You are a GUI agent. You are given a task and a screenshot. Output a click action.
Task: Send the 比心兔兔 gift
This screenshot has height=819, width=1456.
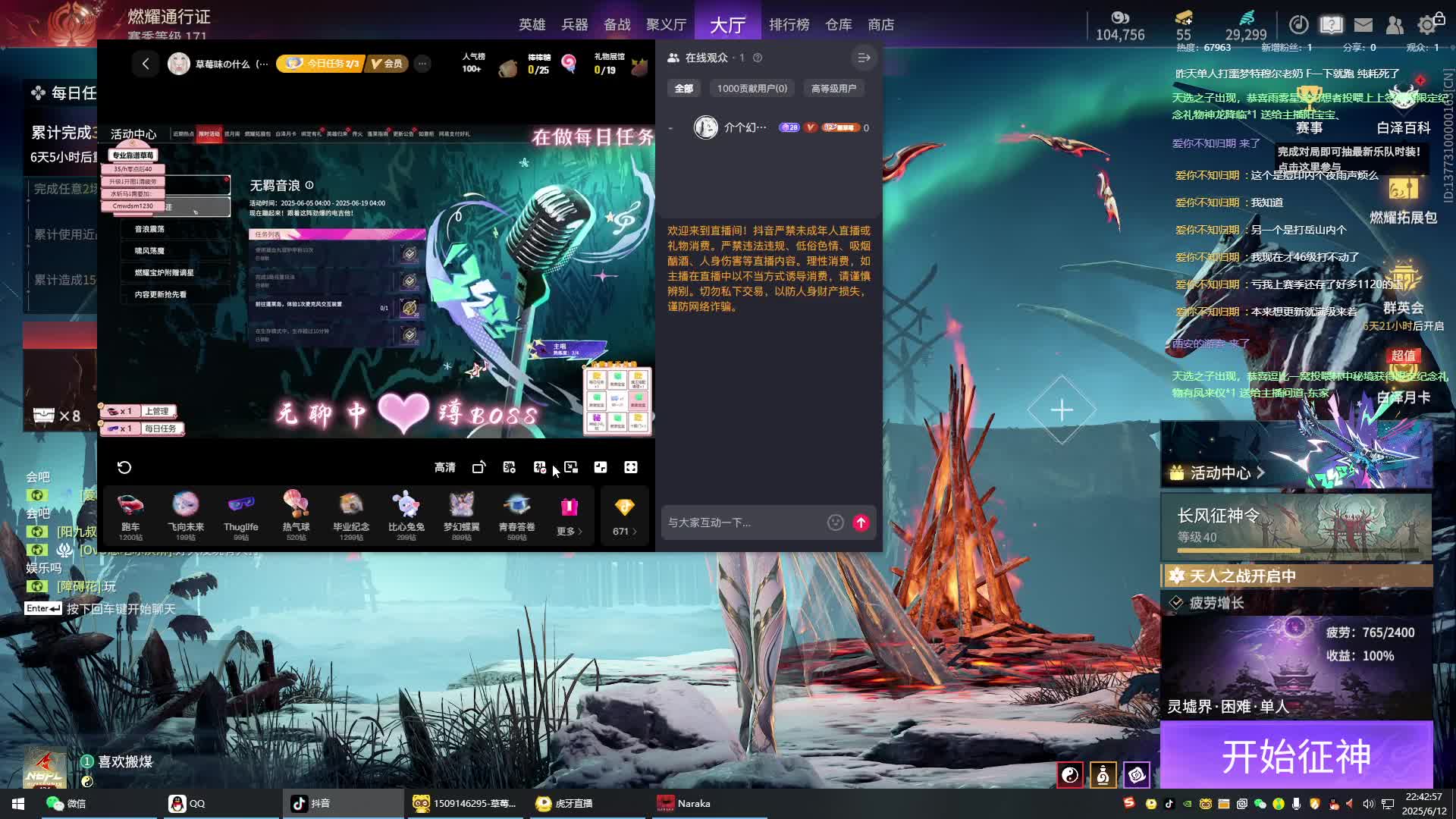(x=406, y=516)
